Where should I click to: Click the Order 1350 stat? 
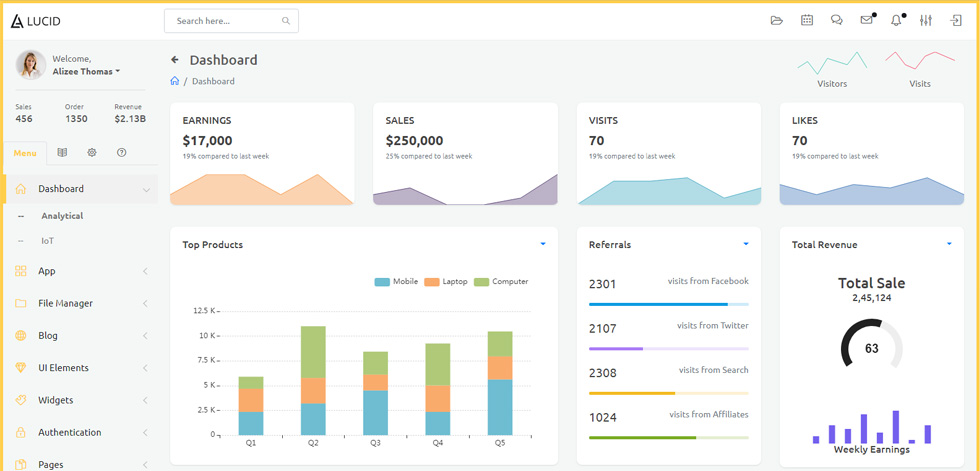coord(76,113)
